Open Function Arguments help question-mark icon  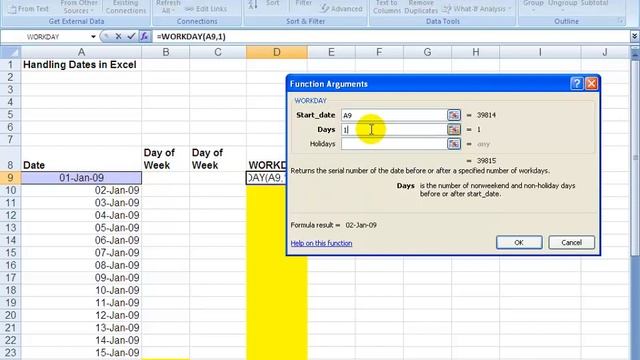click(576, 84)
